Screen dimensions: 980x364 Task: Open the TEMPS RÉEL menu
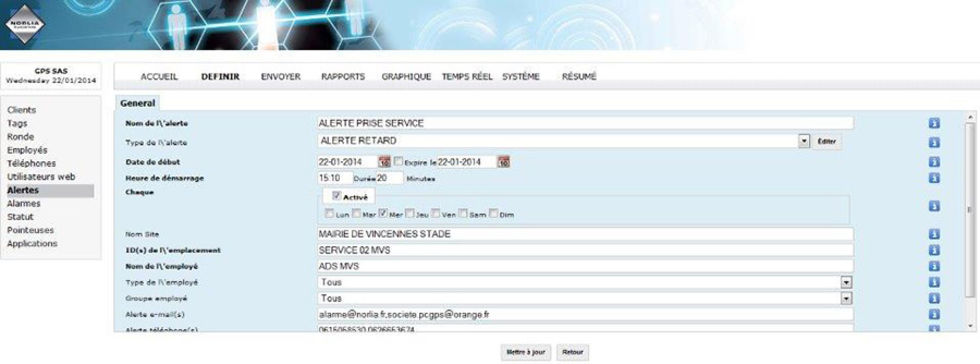[x=467, y=76]
